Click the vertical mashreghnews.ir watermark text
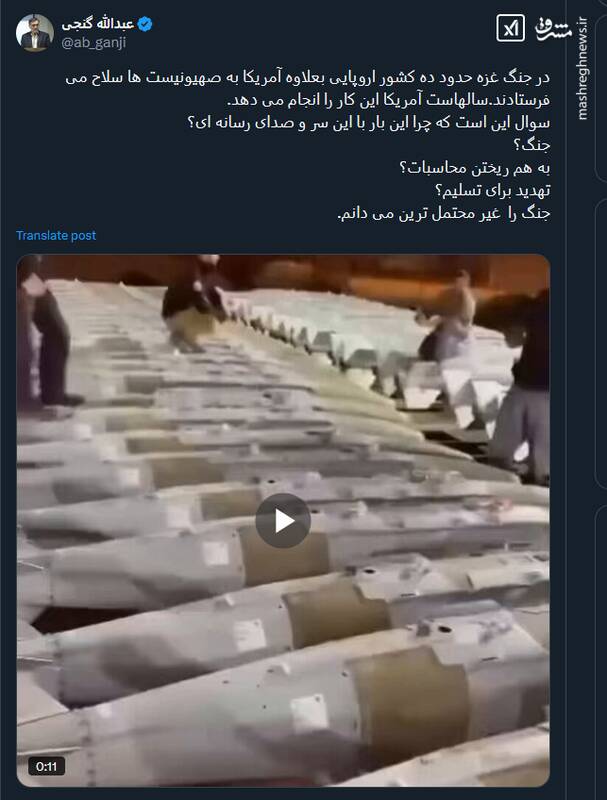The height and width of the screenshot is (800, 607). (x=583, y=69)
